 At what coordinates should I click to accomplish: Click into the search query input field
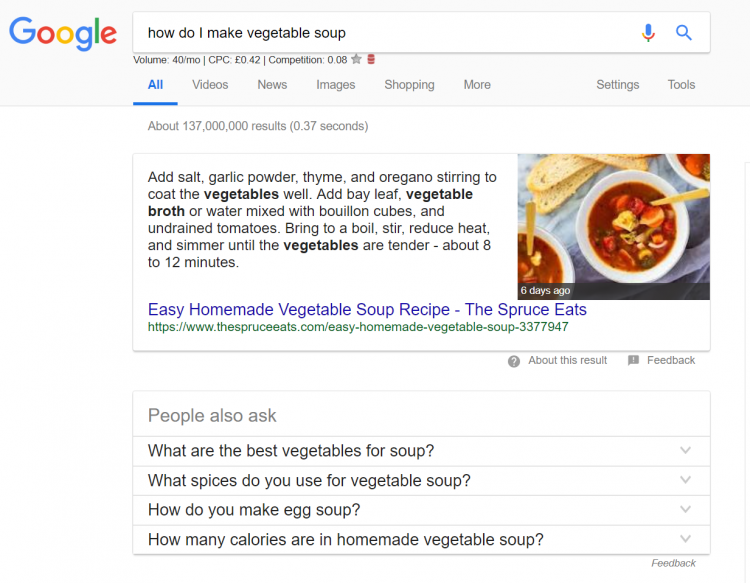pyautogui.click(x=380, y=33)
